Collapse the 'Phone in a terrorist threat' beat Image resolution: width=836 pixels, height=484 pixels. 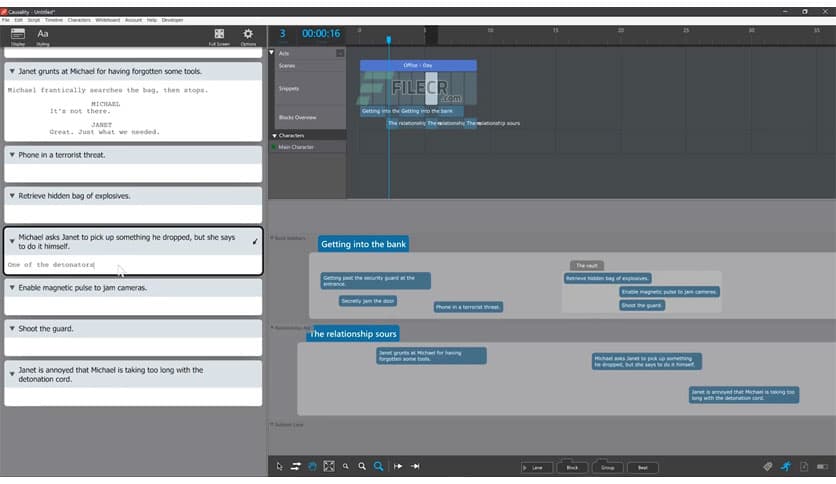pyautogui.click(x=12, y=155)
